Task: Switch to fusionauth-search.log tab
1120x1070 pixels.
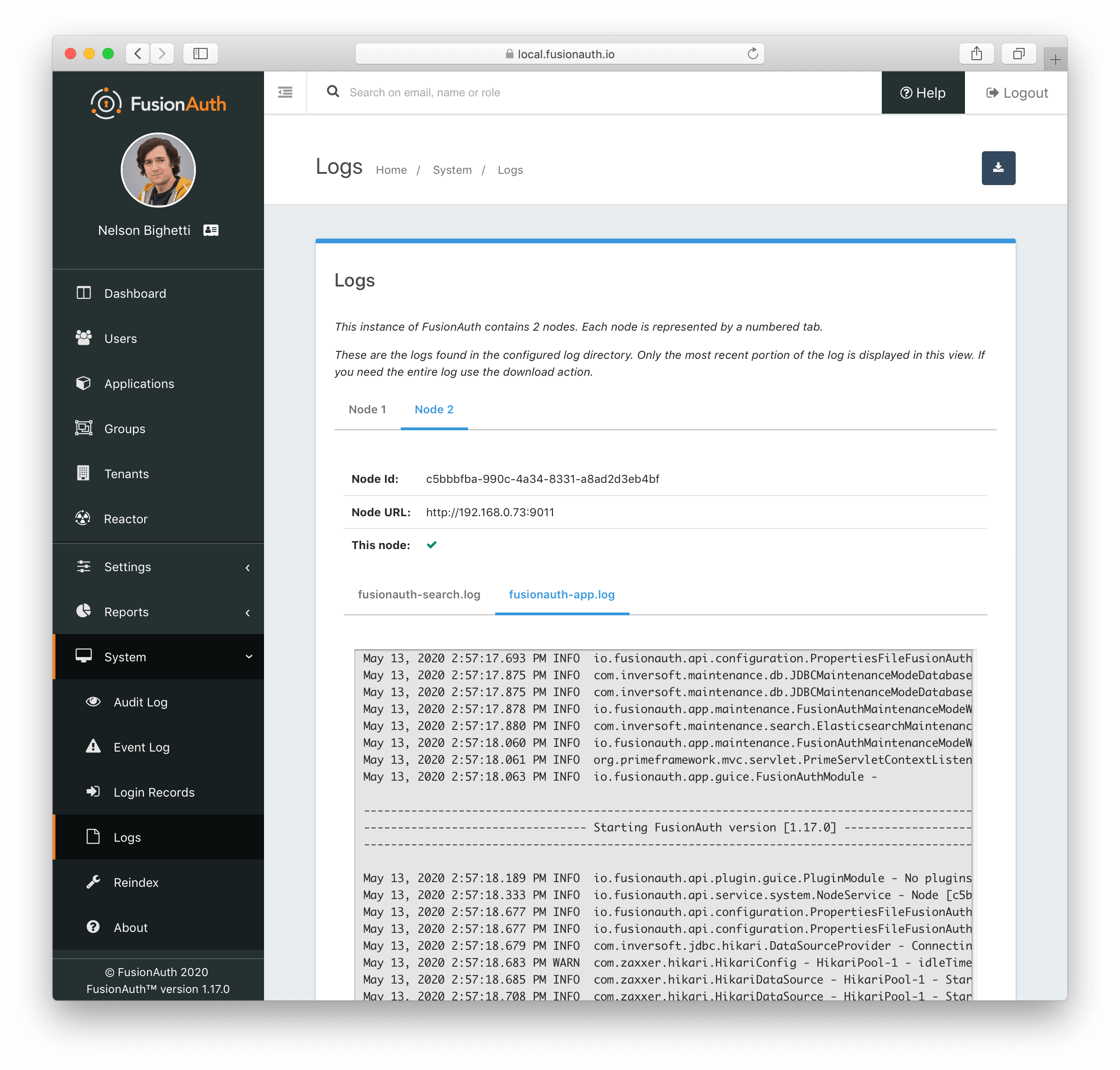Action: tap(419, 594)
